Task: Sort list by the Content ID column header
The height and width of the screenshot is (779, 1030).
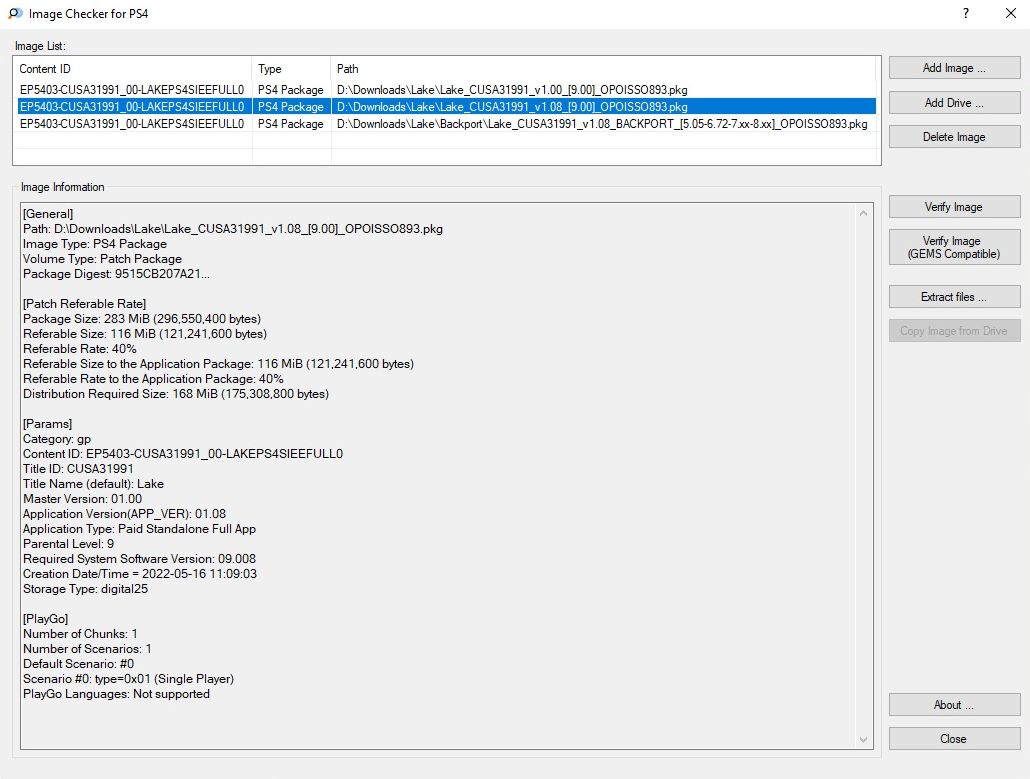Action: 134,69
